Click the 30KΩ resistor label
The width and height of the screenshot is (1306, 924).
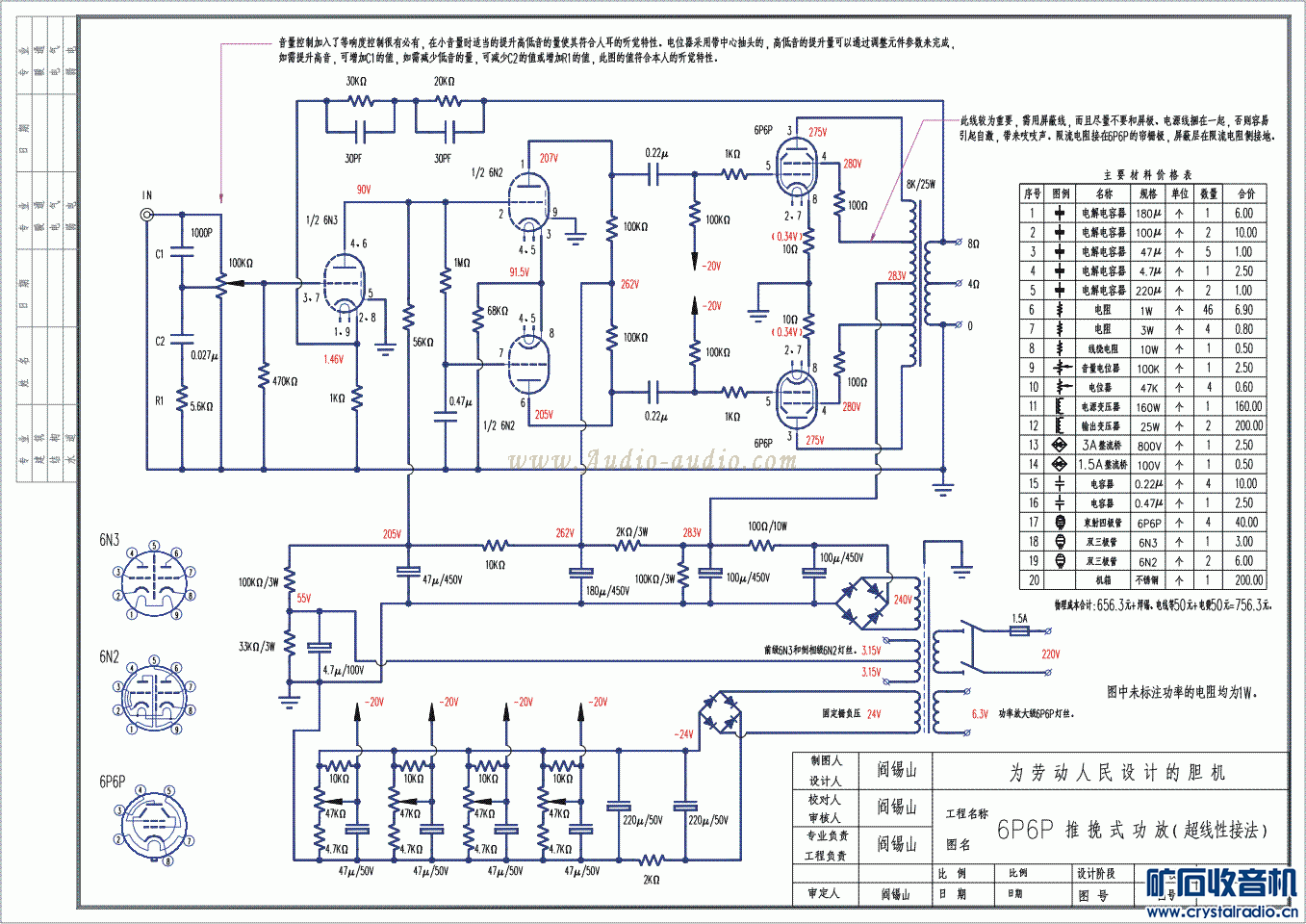point(356,82)
